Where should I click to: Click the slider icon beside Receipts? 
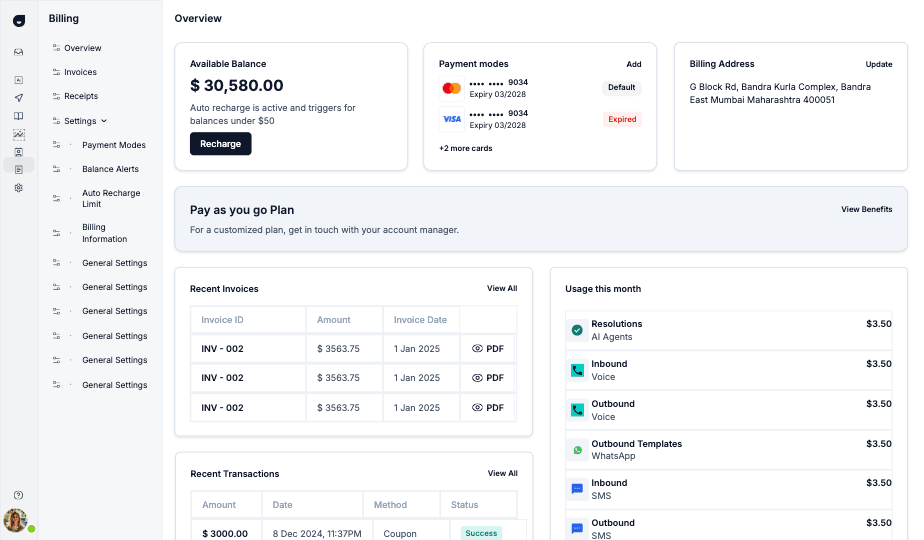coord(56,96)
